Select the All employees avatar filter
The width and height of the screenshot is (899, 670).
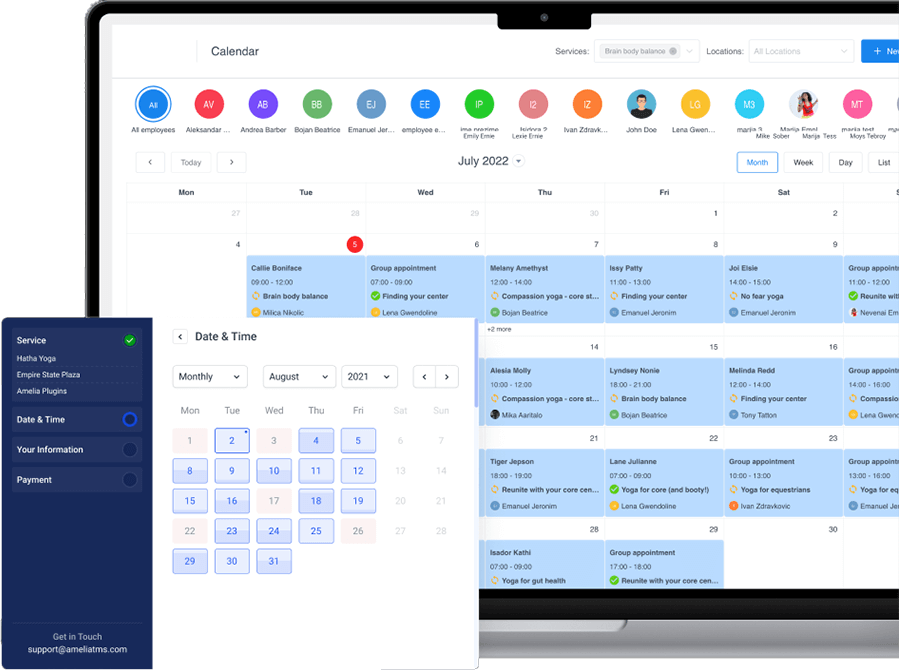click(153, 104)
